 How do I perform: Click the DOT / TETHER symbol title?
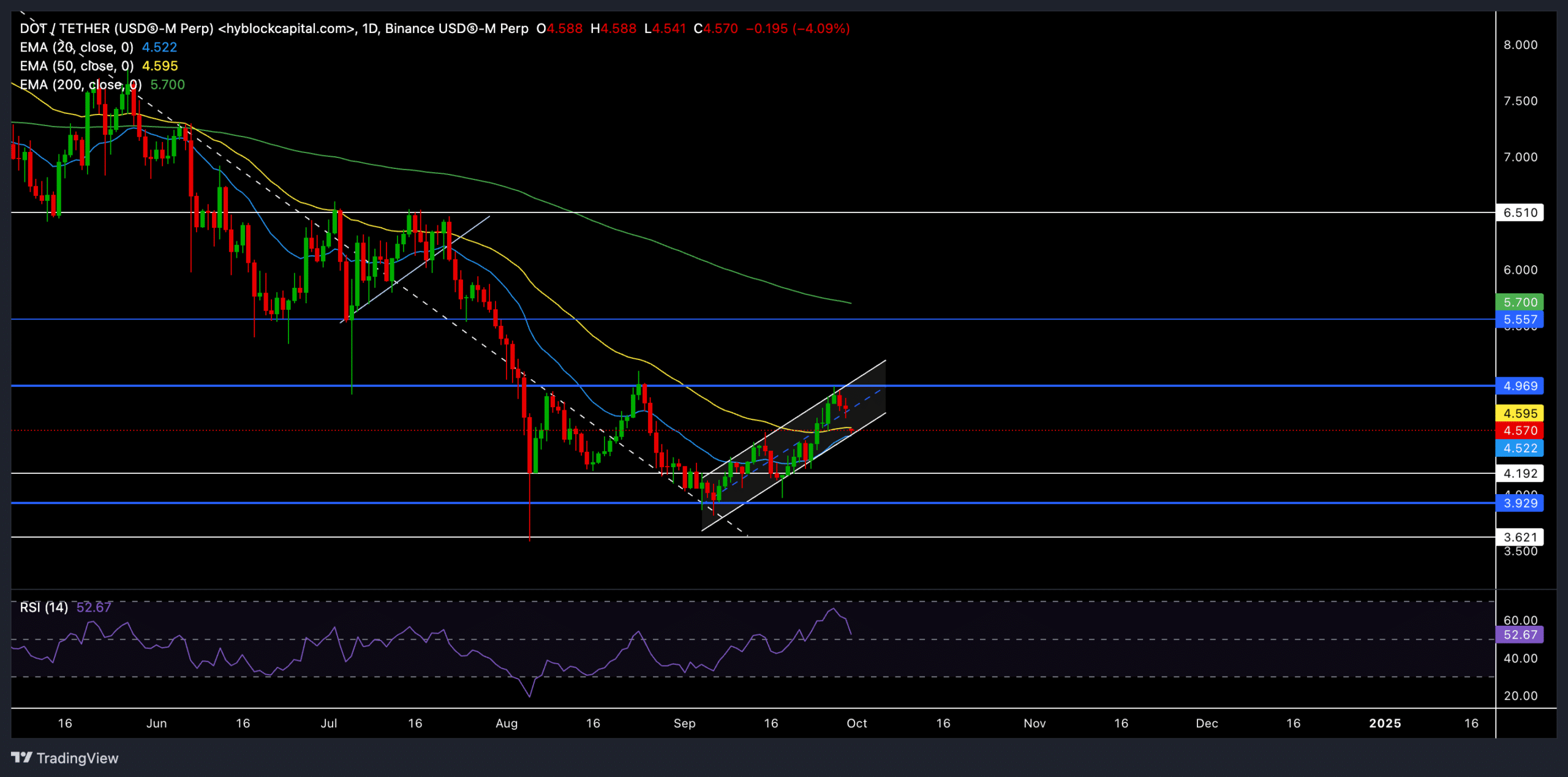point(116,28)
